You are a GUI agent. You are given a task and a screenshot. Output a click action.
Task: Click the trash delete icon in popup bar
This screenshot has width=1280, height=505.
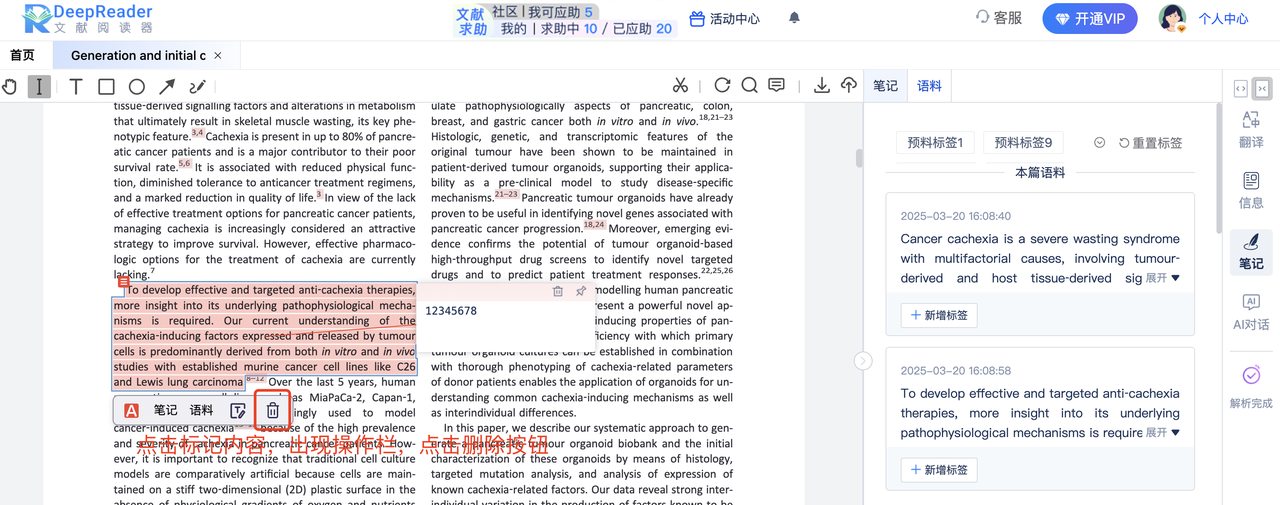click(x=272, y=411)
